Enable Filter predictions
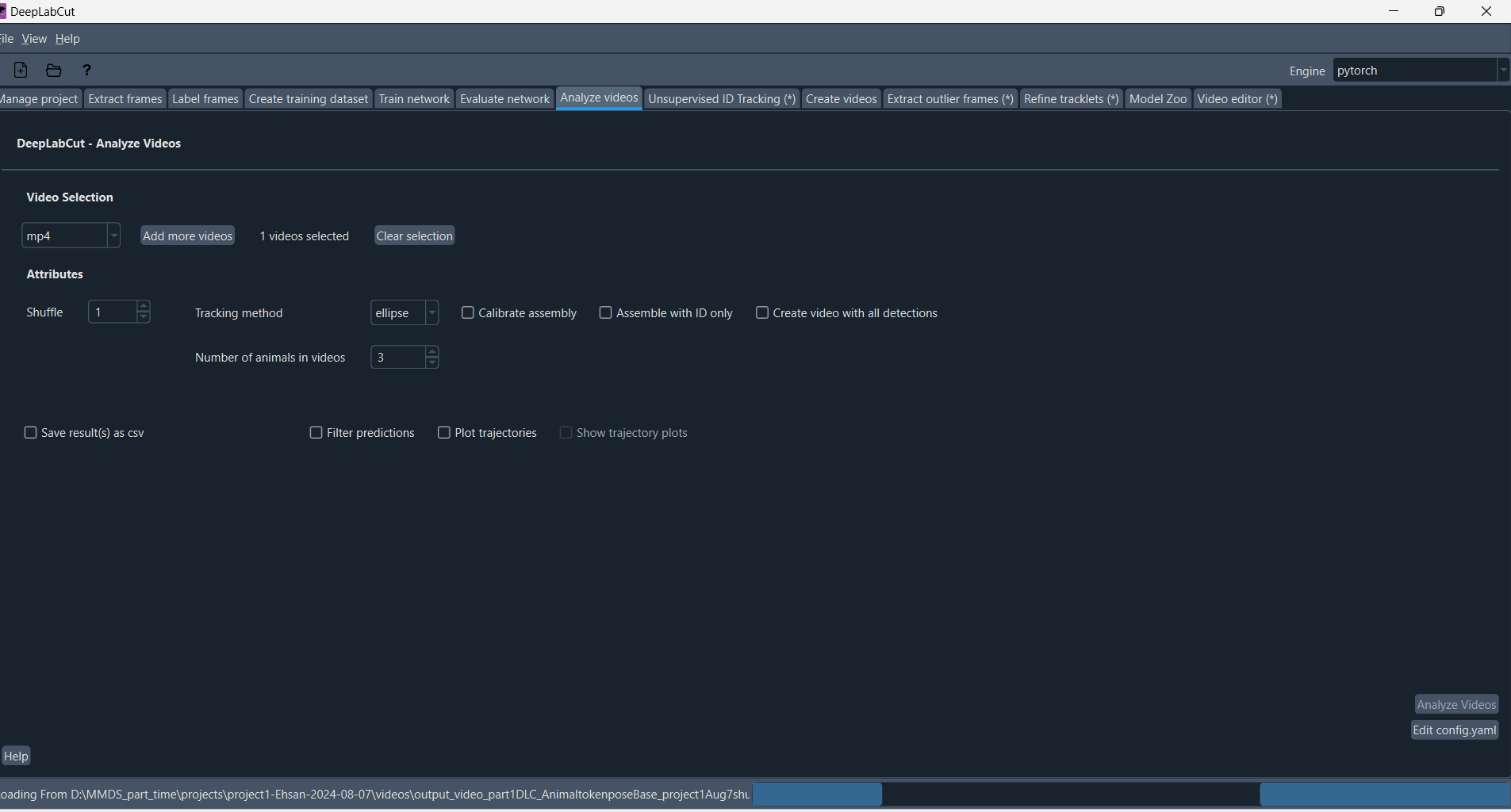 [316, 432]
